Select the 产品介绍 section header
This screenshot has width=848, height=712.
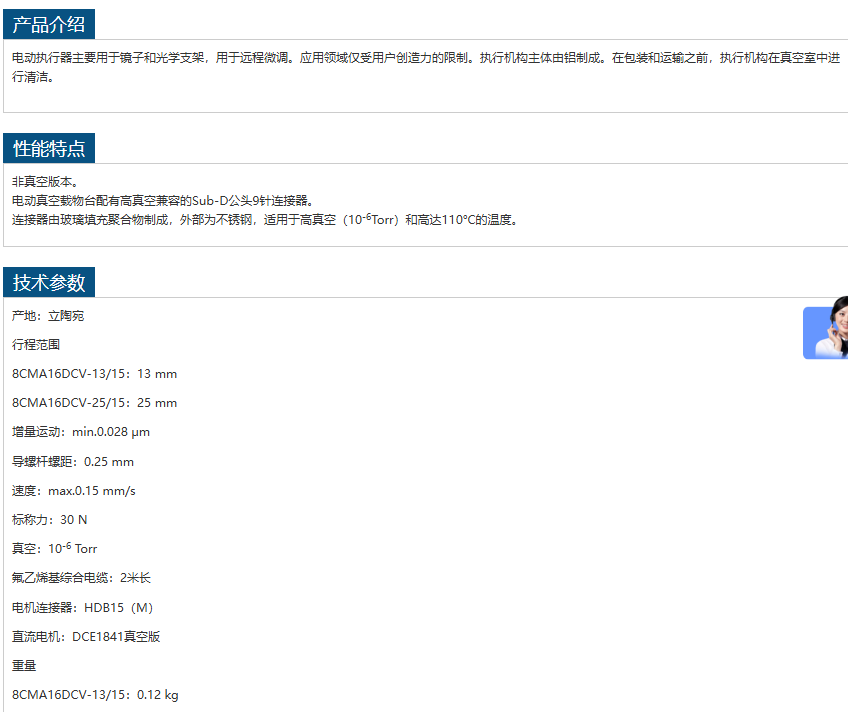pyautogui.click(x=49, y=25)
